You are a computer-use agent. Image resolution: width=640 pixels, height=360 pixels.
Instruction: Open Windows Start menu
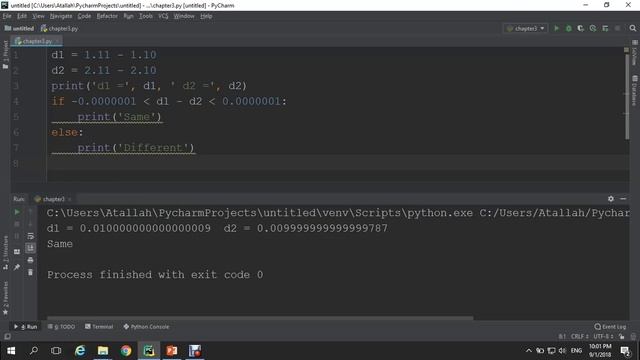click(x=11, y=351)
